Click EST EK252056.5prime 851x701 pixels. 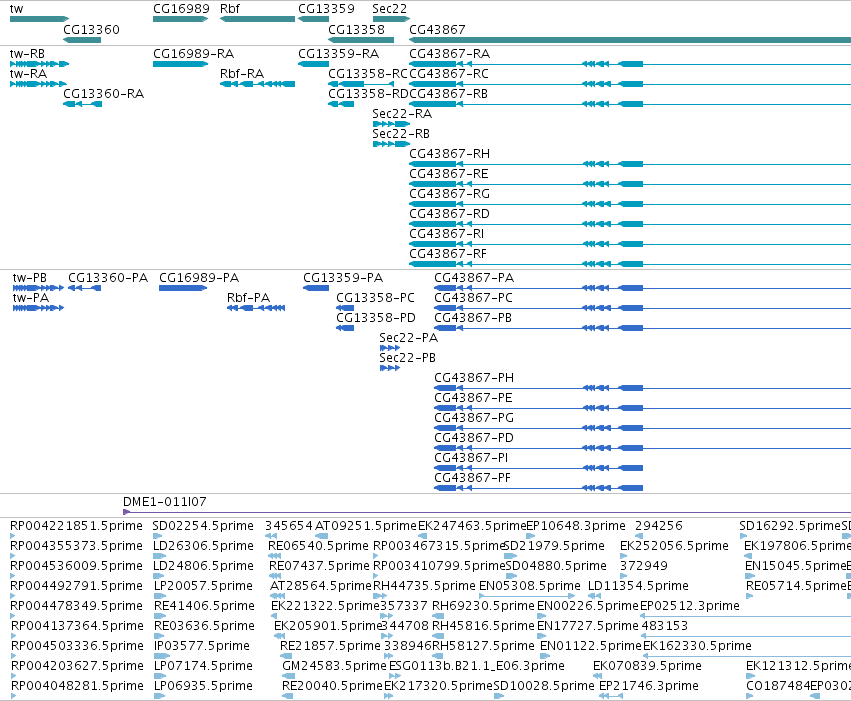pyautogui.click(x=674, y=546)
